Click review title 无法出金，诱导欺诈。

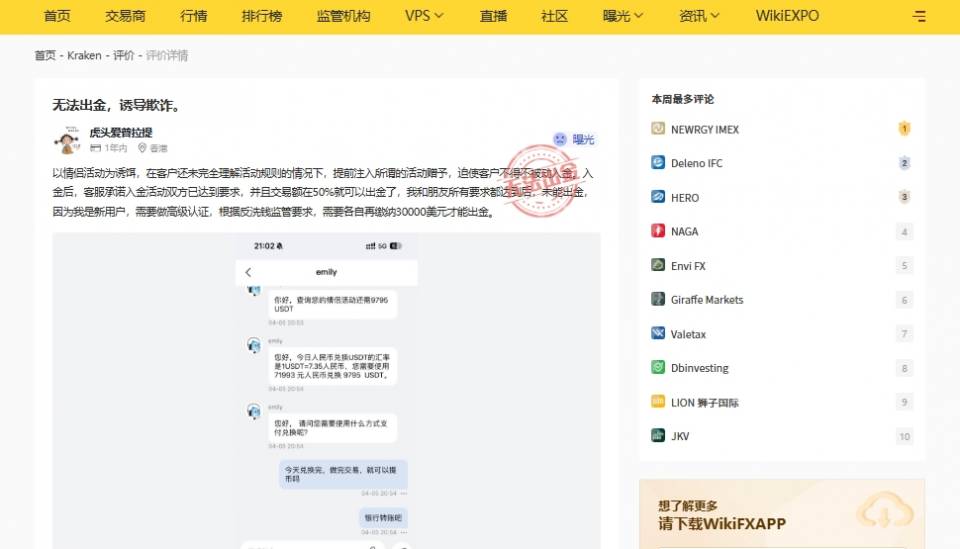click(118, 105)
